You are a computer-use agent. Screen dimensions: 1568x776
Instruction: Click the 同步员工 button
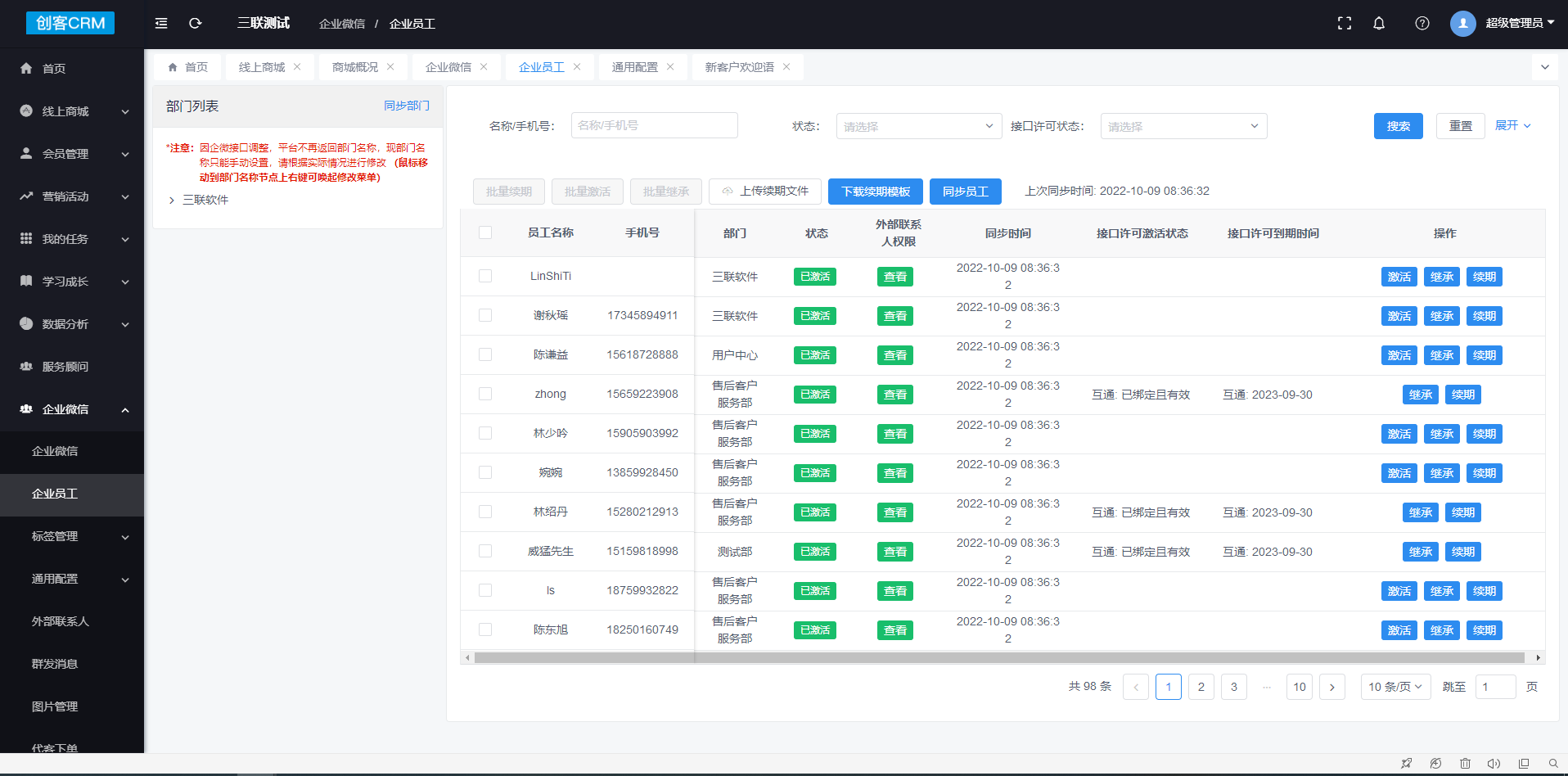(x=966, y=192)
